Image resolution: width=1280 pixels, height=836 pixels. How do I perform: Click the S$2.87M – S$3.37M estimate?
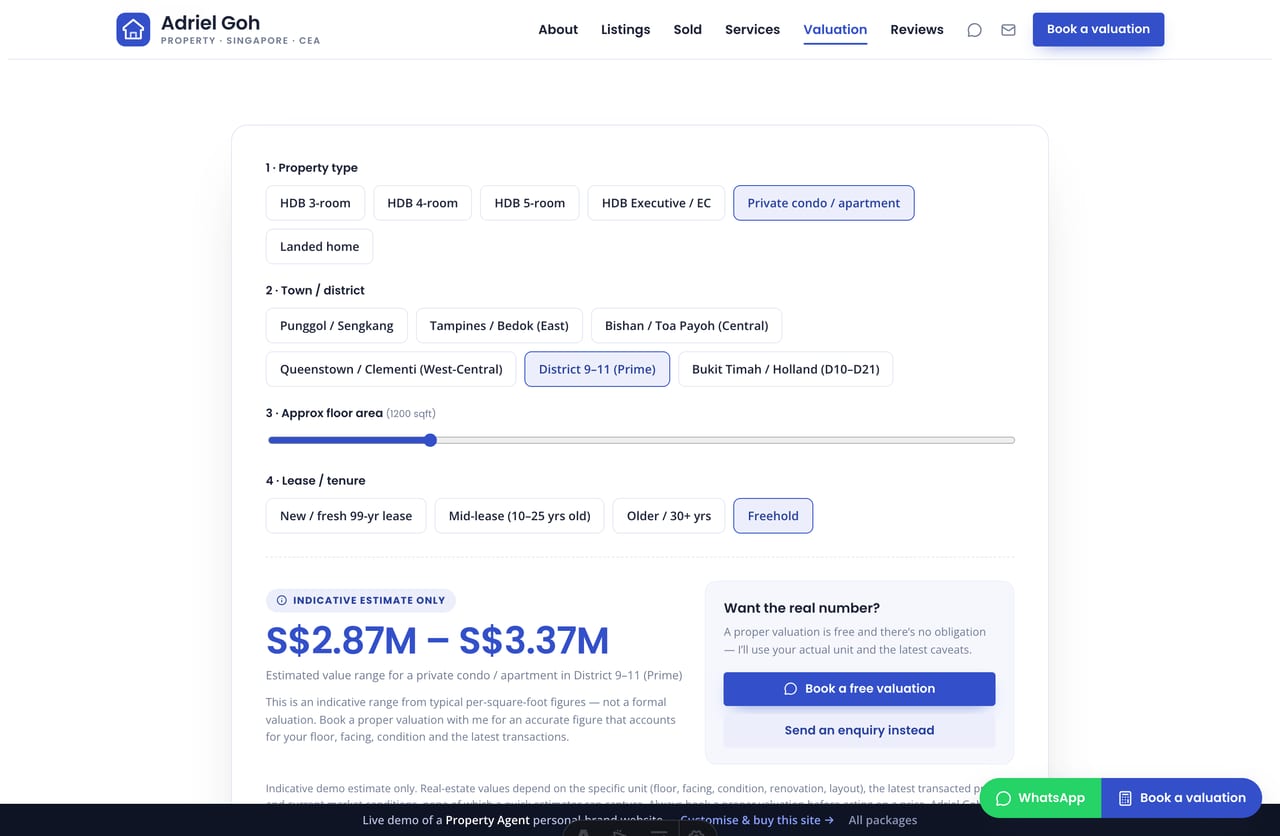(x=437, y=641)
